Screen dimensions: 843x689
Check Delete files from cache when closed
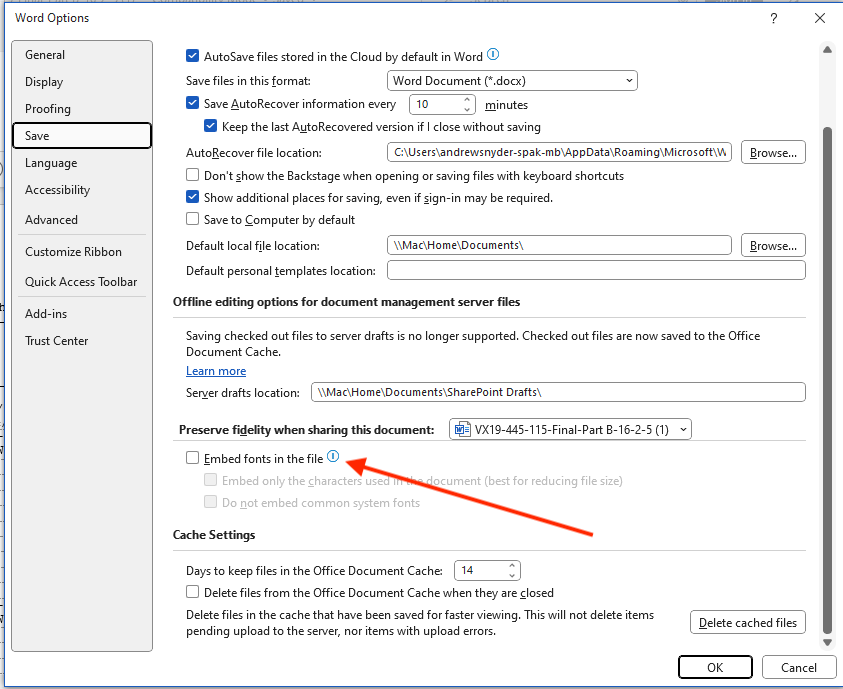pos(193,593)
